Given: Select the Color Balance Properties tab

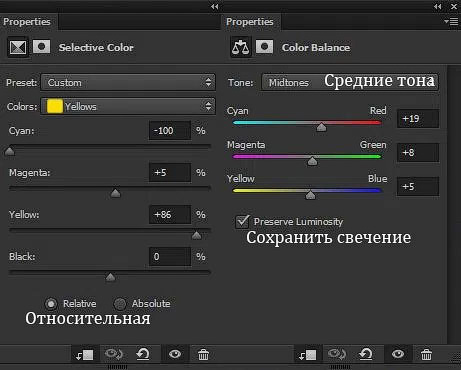Looking at the screenshot, I should tap(250, 22).
